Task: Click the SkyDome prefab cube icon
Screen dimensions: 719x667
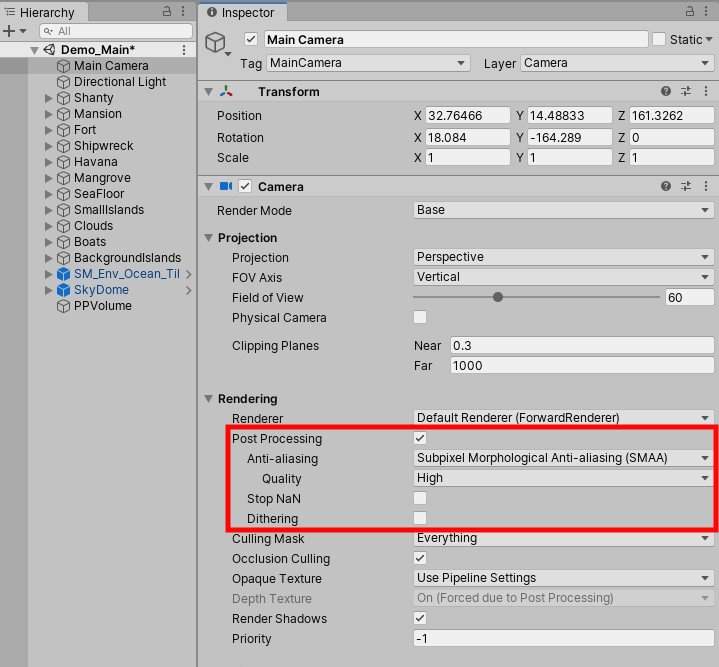Action: 63,290
